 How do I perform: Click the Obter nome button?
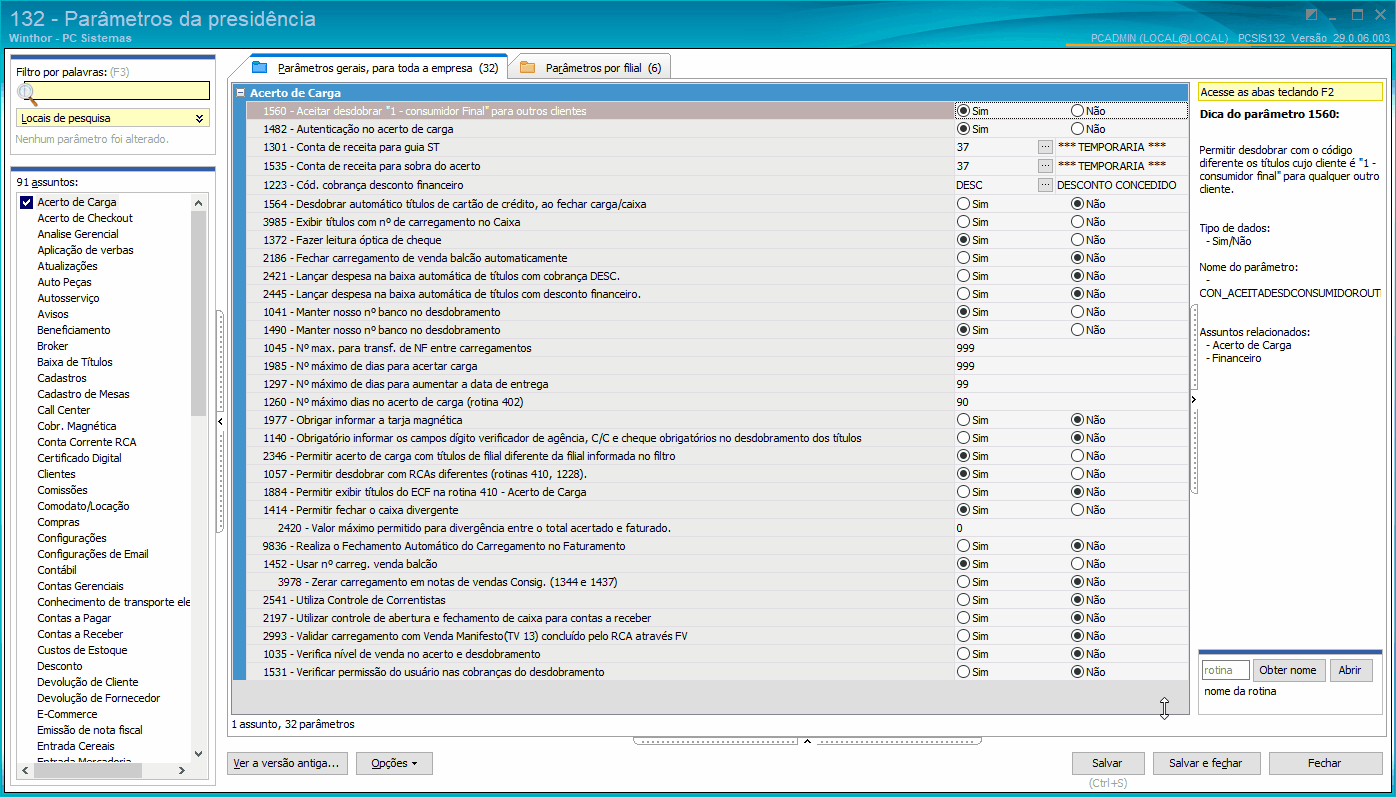pos(1288,670)
